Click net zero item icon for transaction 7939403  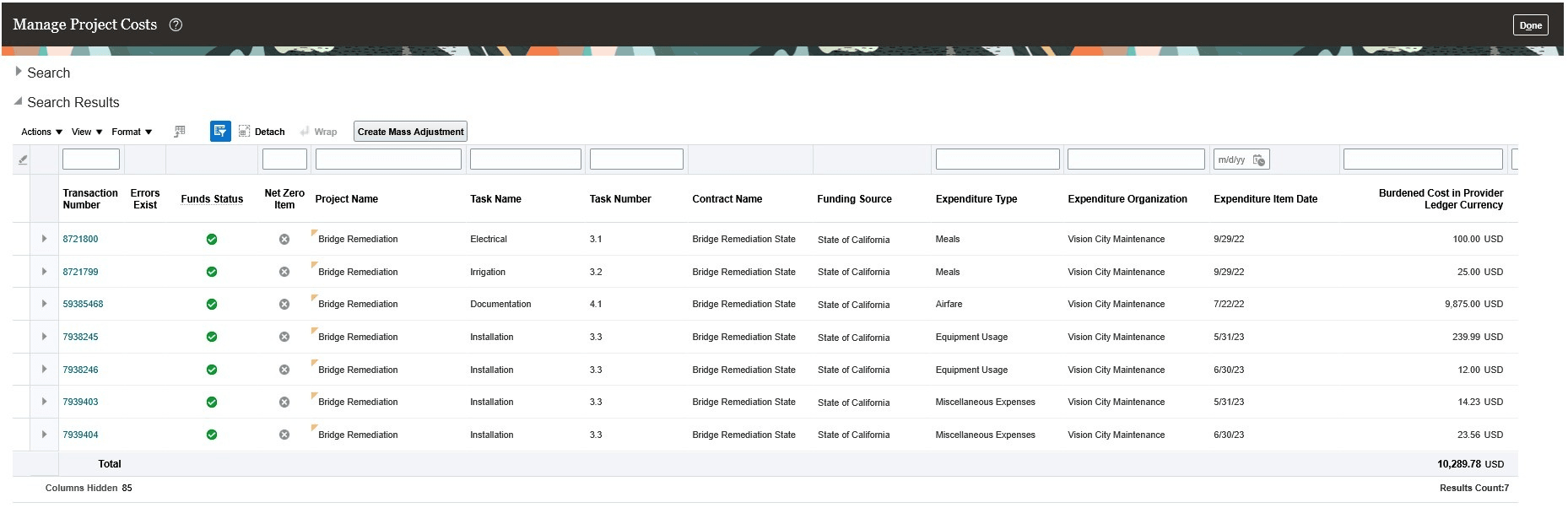click(x=284, y=403)
